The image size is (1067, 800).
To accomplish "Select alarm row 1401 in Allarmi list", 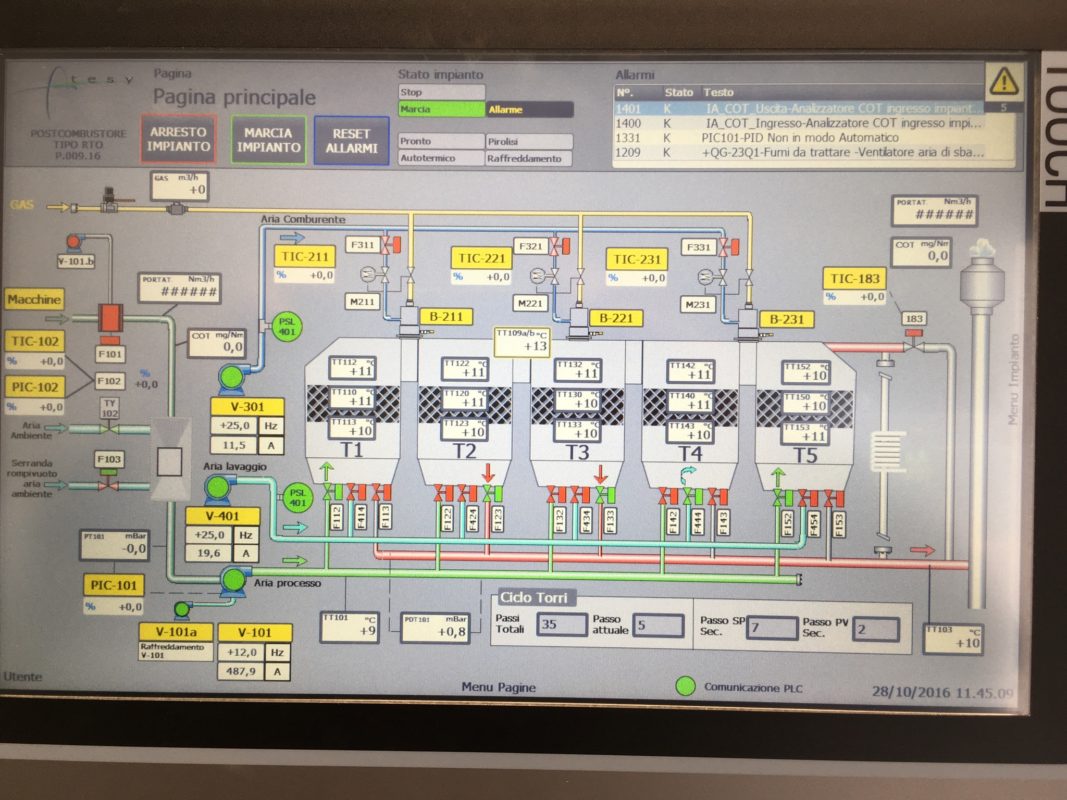I will coord(799,108).
